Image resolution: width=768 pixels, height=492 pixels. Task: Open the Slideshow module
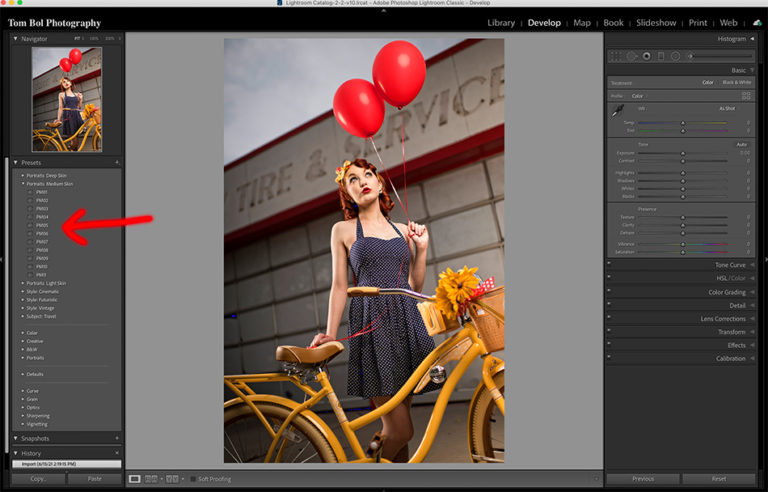[x=656, y=23]
